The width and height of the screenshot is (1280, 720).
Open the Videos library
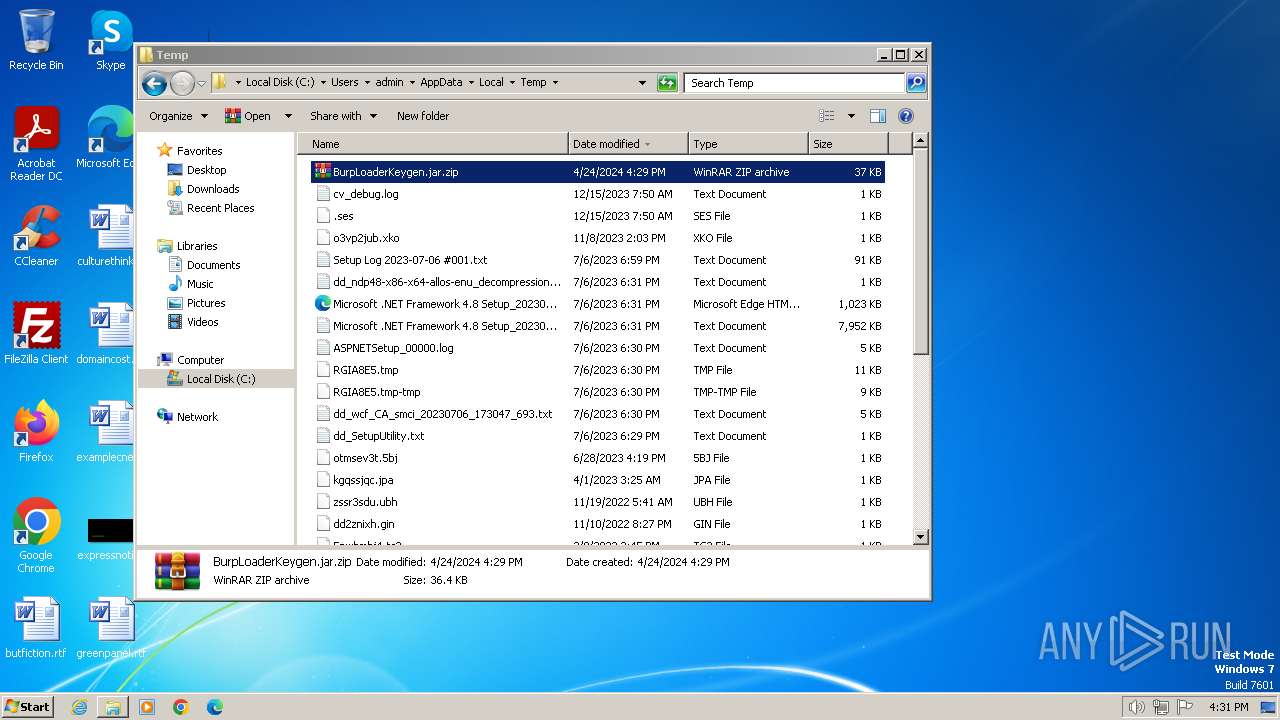coord(202,322)
